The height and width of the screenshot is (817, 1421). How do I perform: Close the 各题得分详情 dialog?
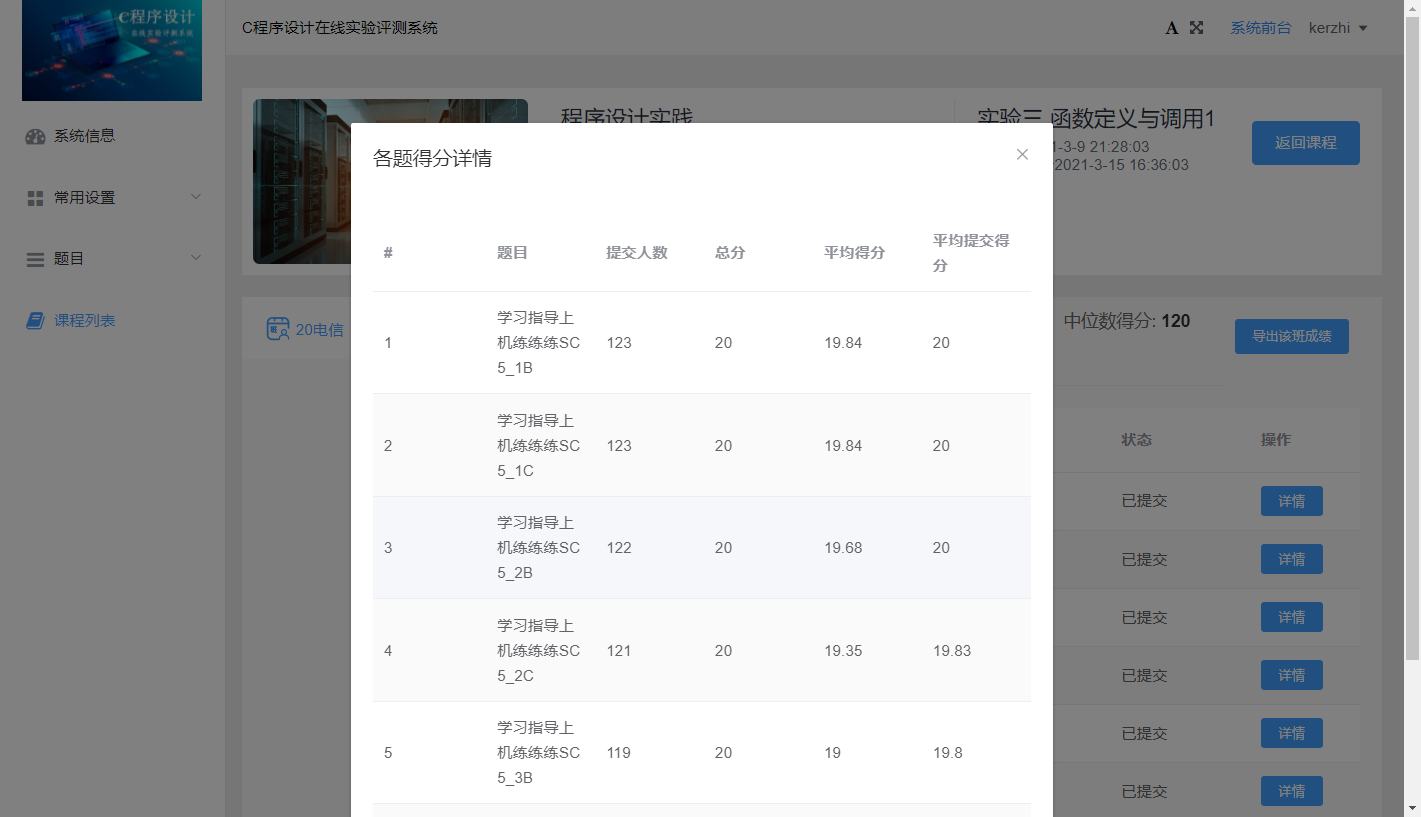(1022, 154)
